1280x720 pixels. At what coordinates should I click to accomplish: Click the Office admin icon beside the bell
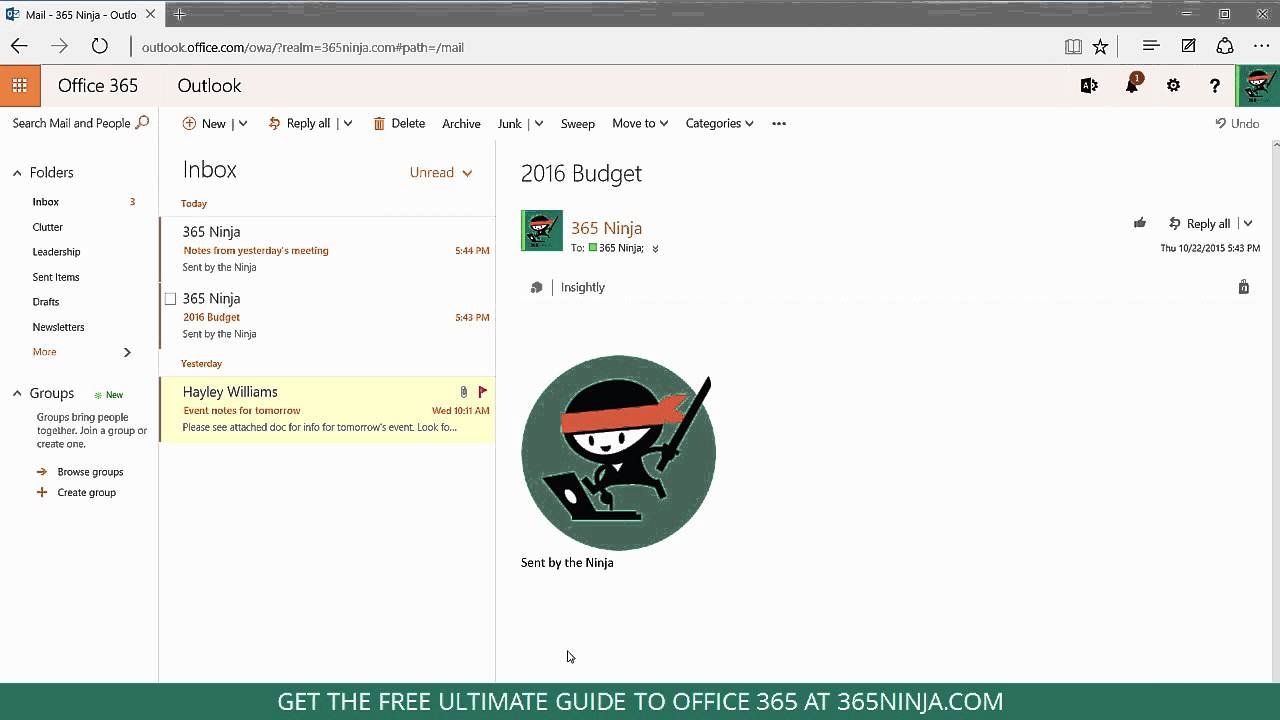pos(1089,86)
